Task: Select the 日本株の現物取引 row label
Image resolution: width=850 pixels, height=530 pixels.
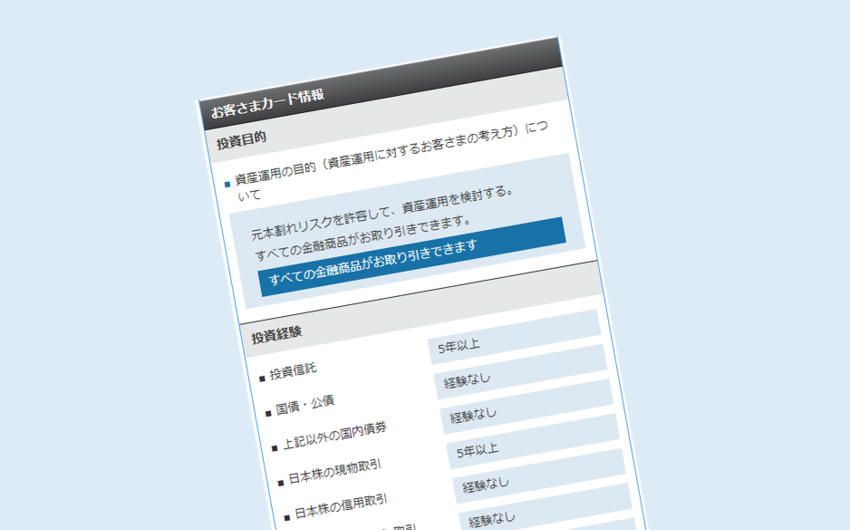Action: click(x=335, y=471)
